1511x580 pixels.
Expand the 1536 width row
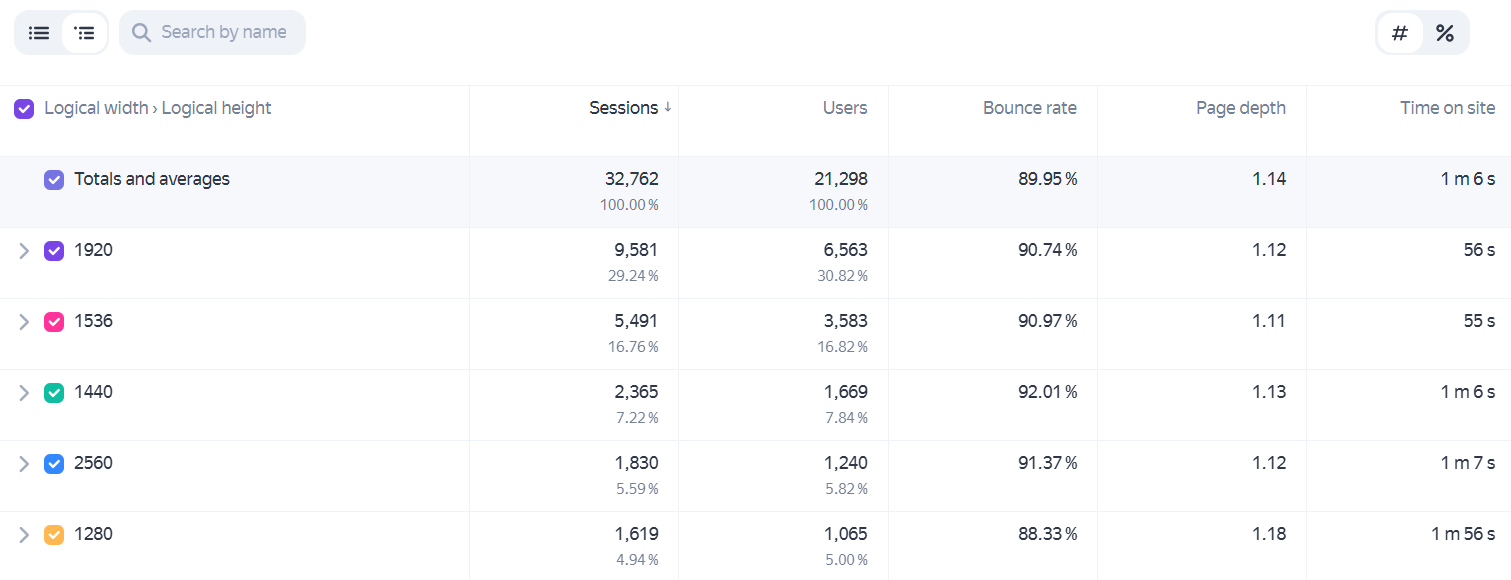tap(24, 322)
